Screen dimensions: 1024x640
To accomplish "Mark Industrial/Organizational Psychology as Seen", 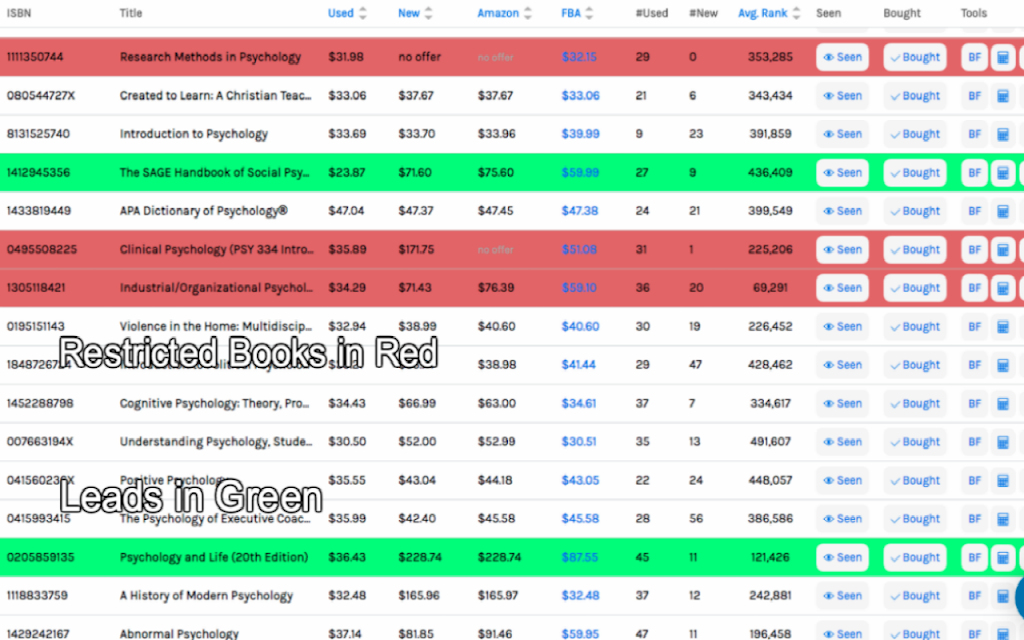I will pyautogui.click(x=842, y=288).
